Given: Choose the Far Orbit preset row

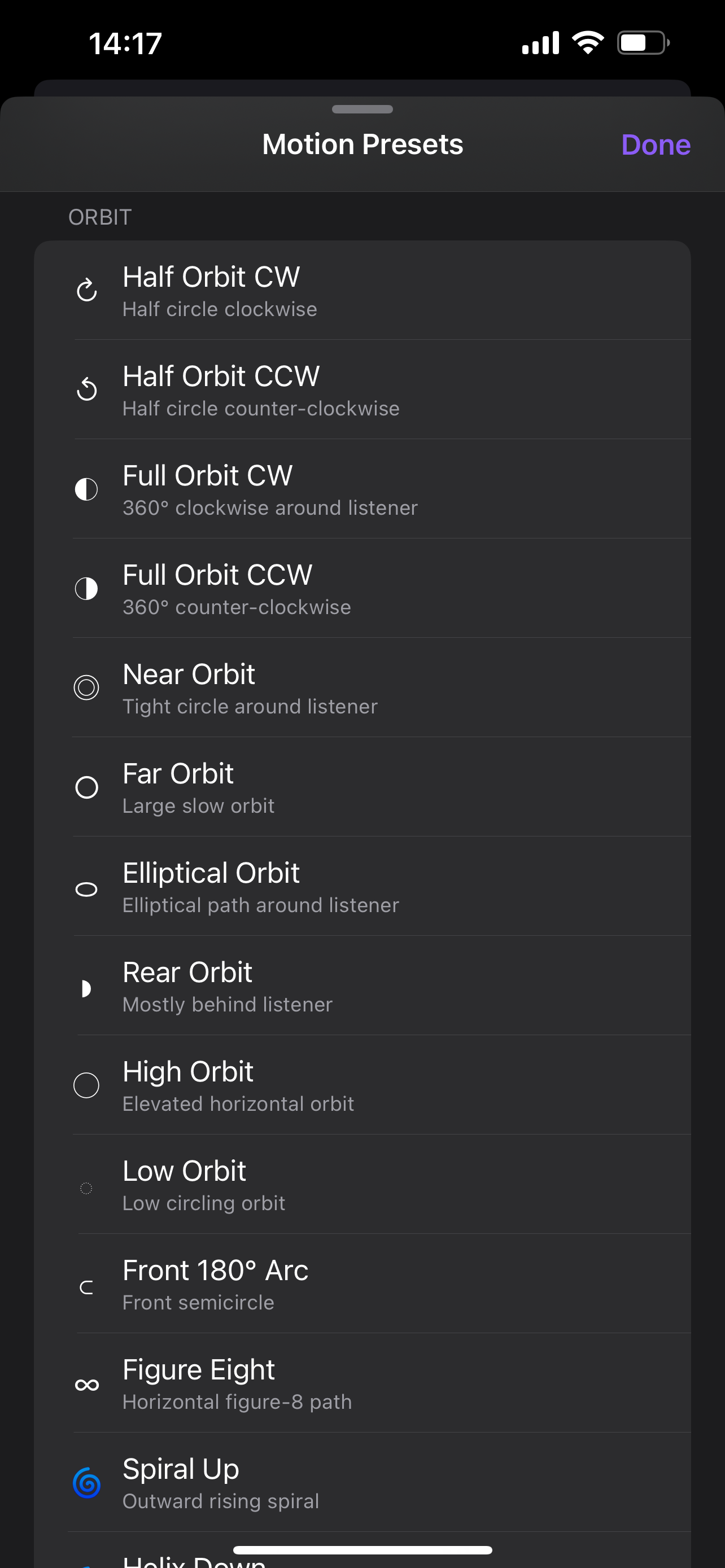Looking at the screenshot, I should click(362, 787).
